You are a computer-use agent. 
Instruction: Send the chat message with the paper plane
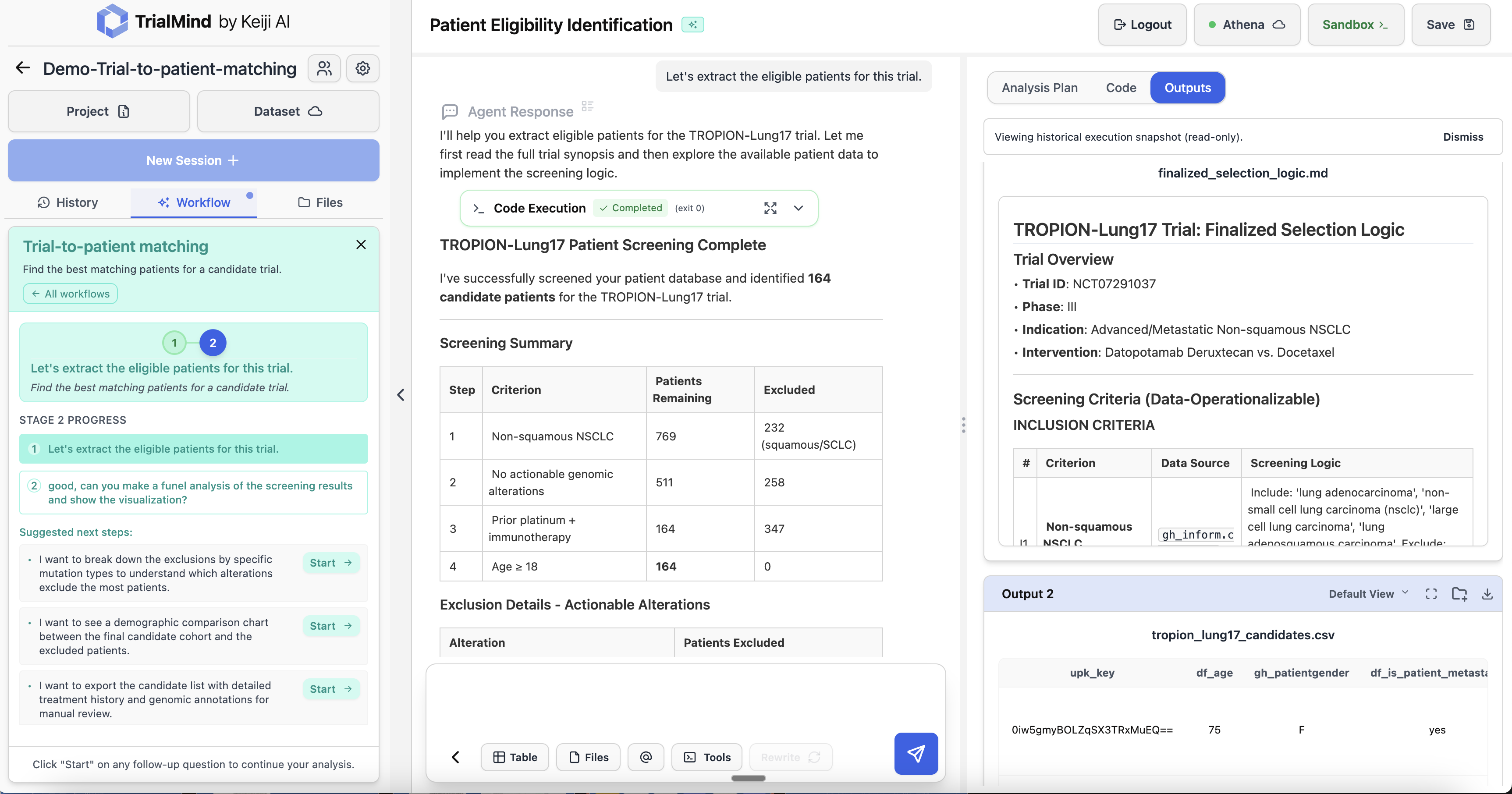916,754
